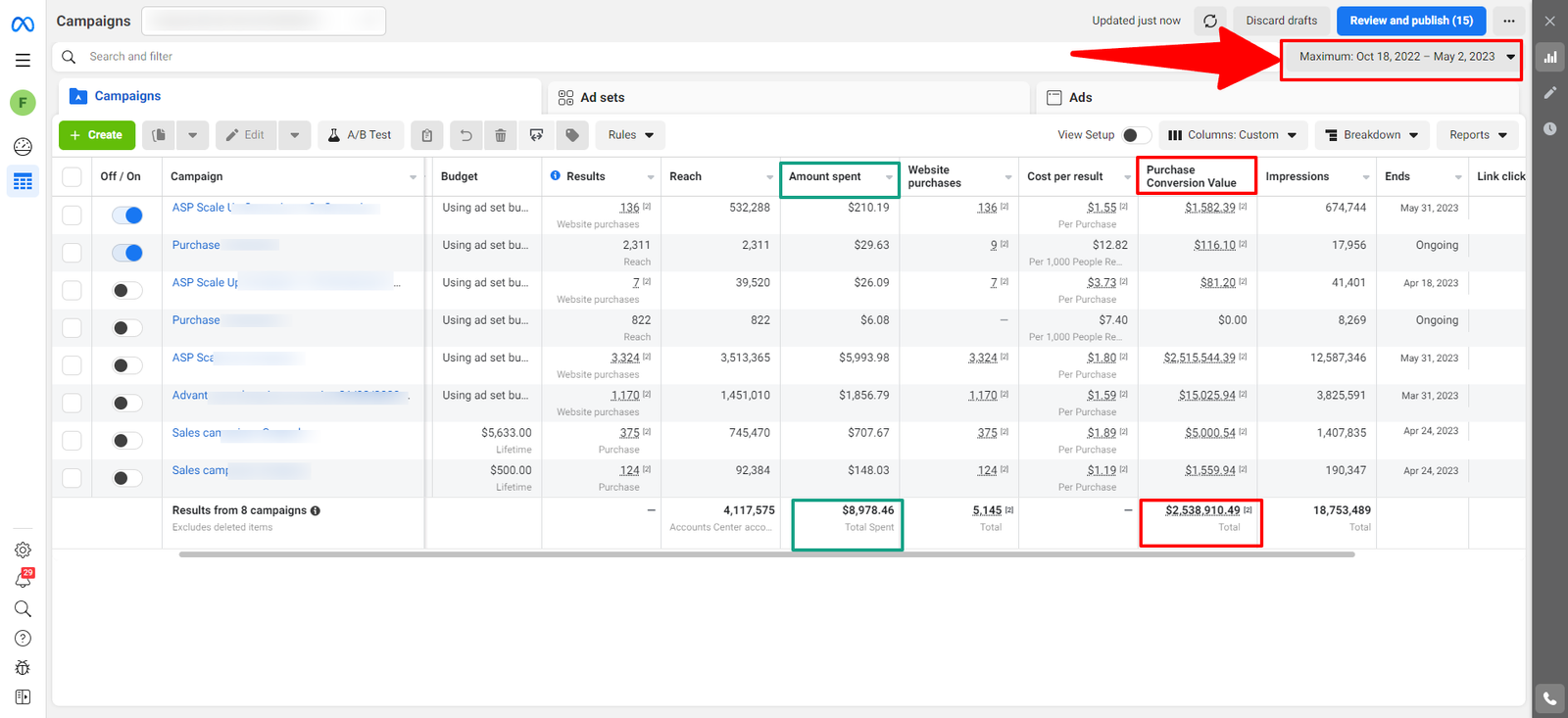Click the horizontal table scrollbar
Viewport: 1568px width, 718px height.
coord(766,554)
